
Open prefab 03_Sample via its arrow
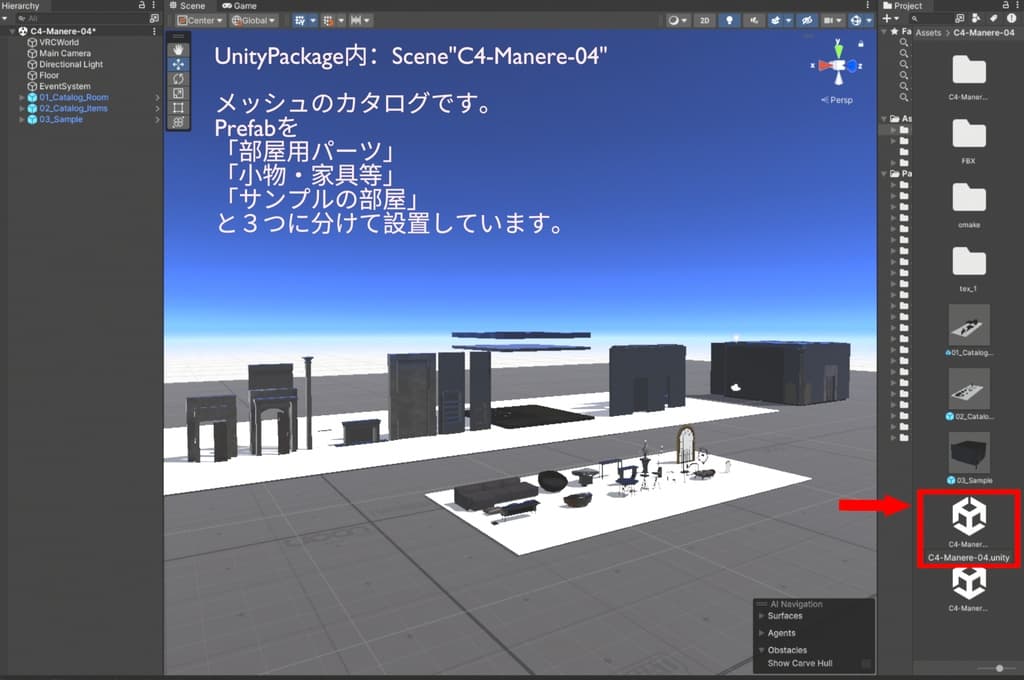157,120
